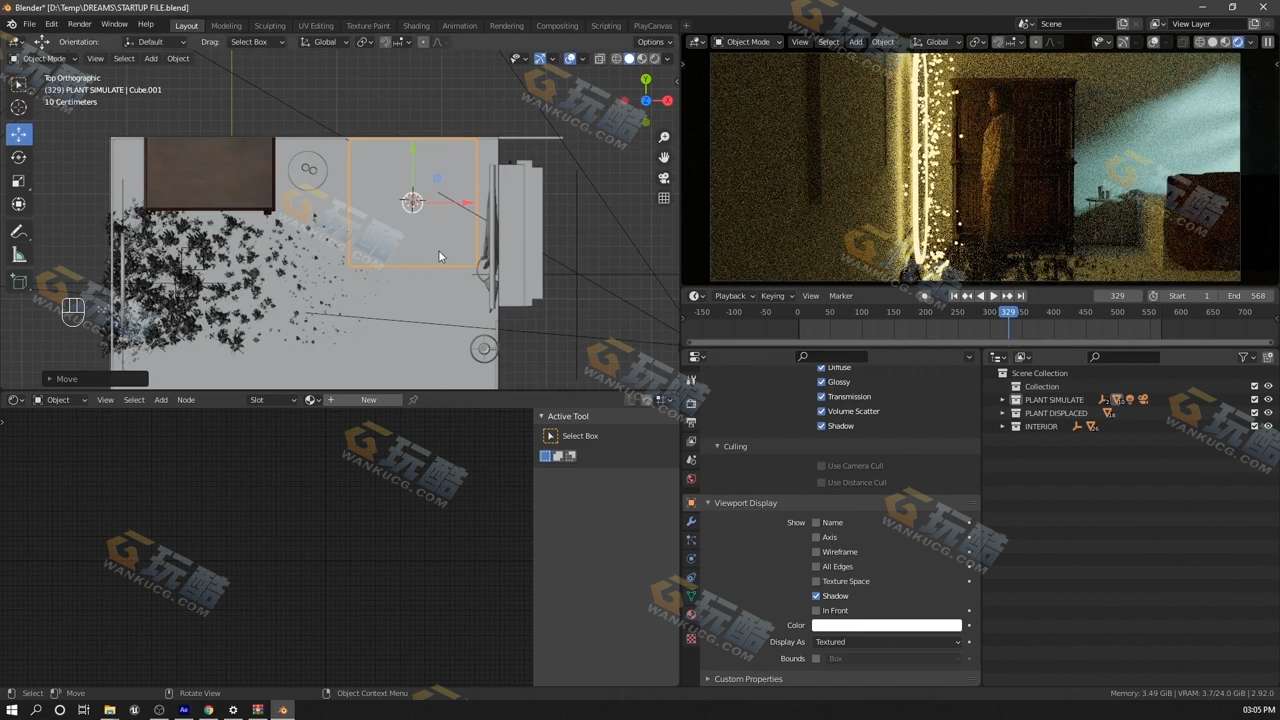Choose the Rotate tool
This screenshot has height=720, width=1280.
[x=19, y=157]
